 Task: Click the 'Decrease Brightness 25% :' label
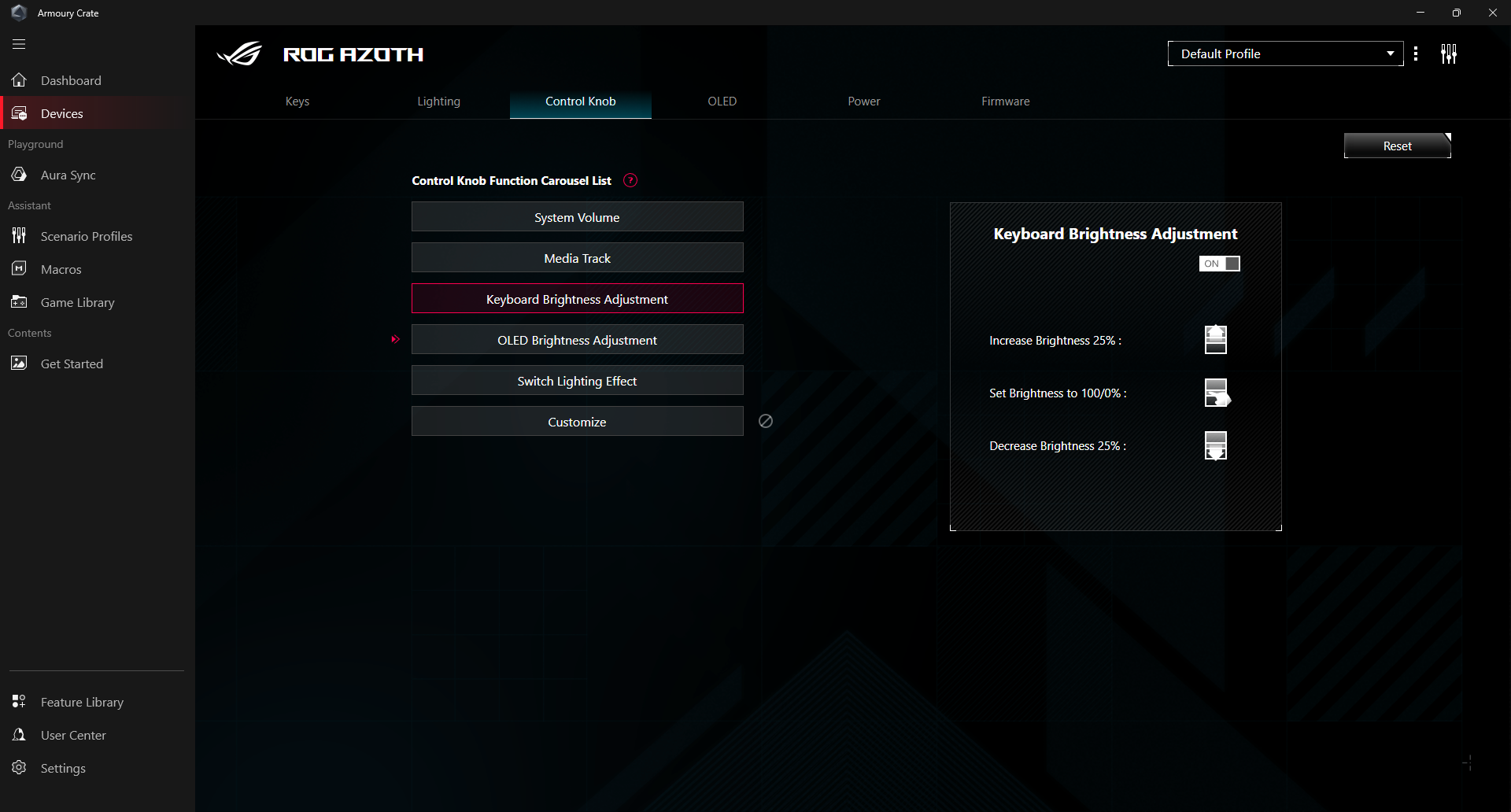(1058, 446)
